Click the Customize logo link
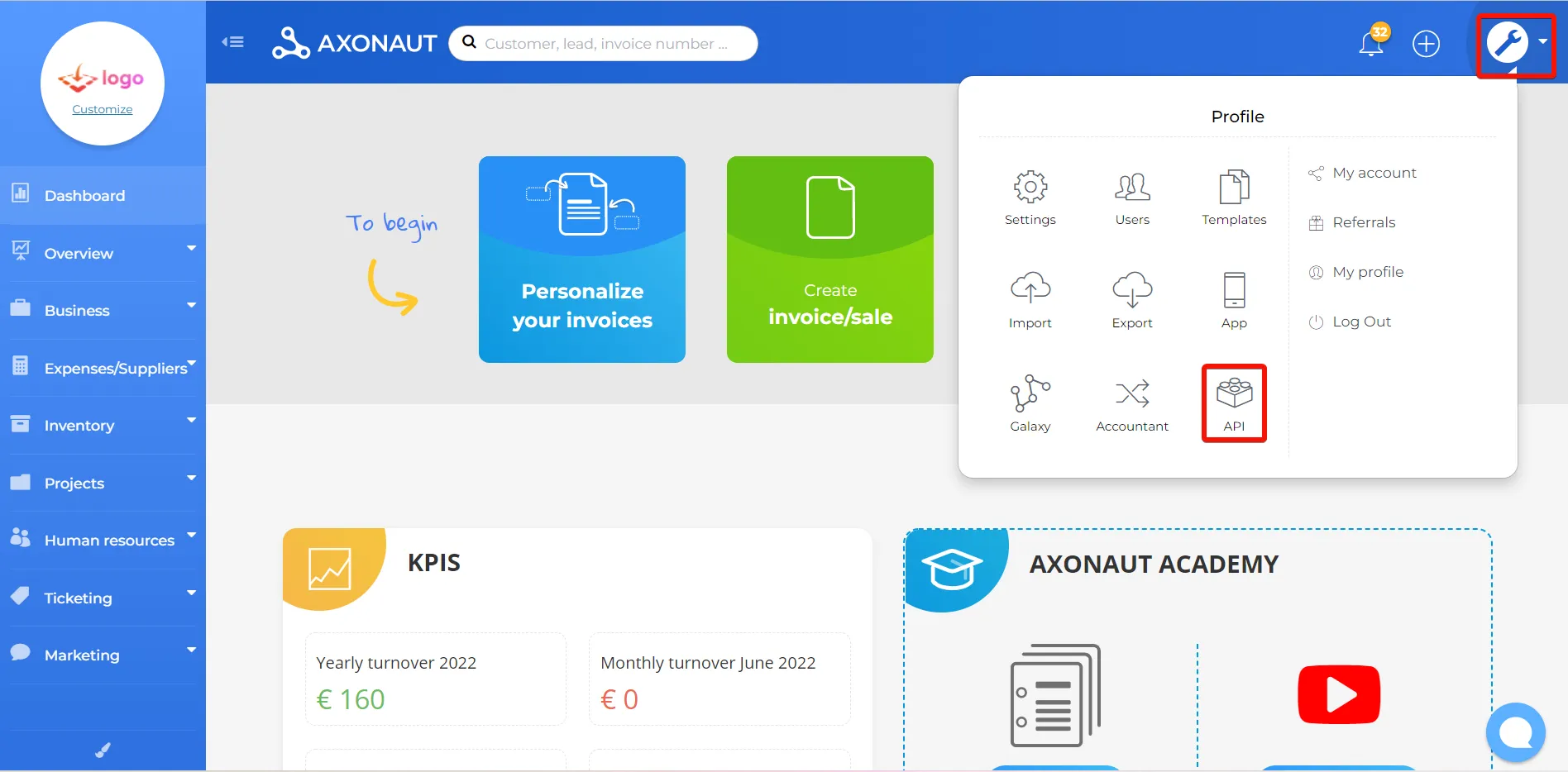Viewport: 1568px width, 772px height. pos(102,109)
